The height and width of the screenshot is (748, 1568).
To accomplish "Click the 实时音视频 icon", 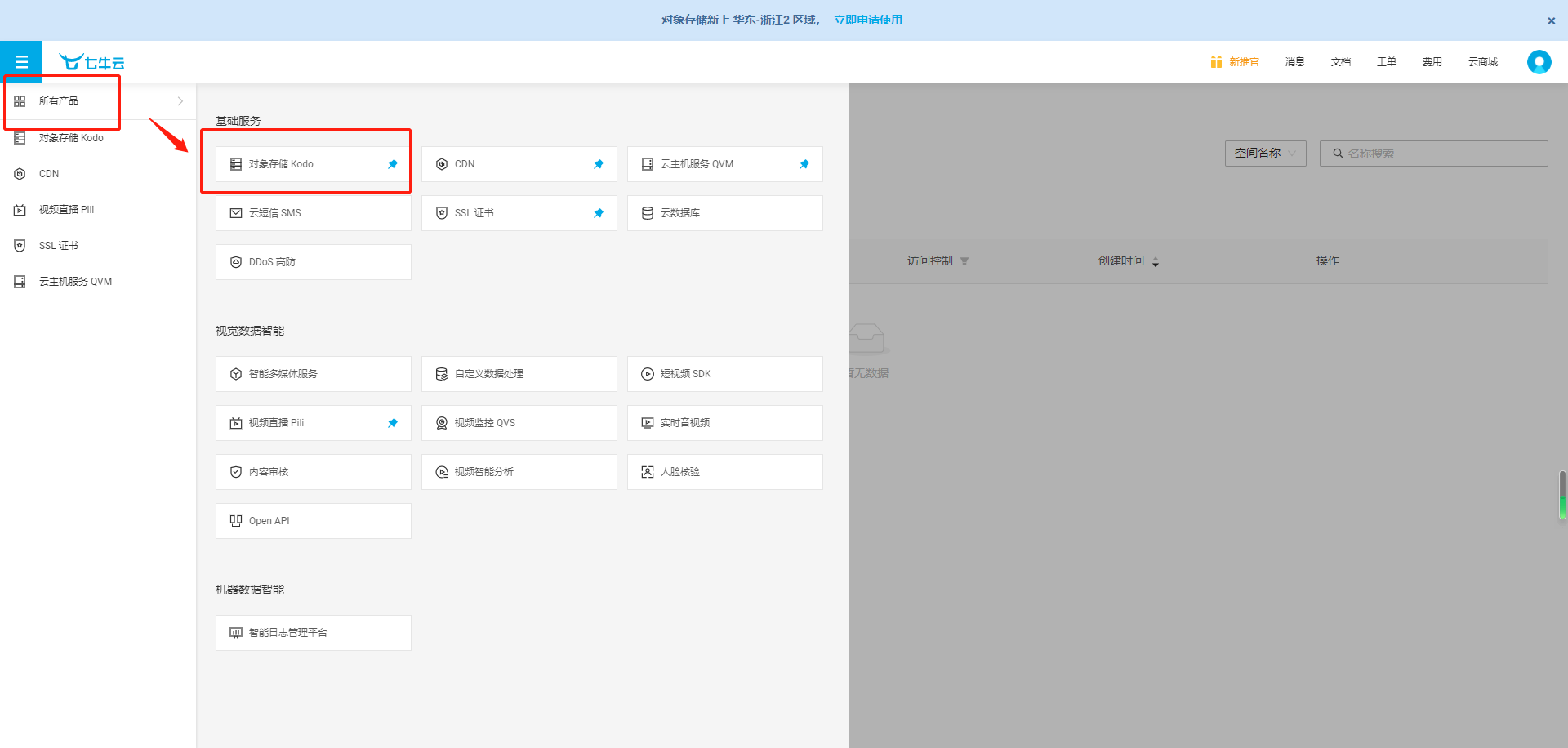I will click(648, 423).
